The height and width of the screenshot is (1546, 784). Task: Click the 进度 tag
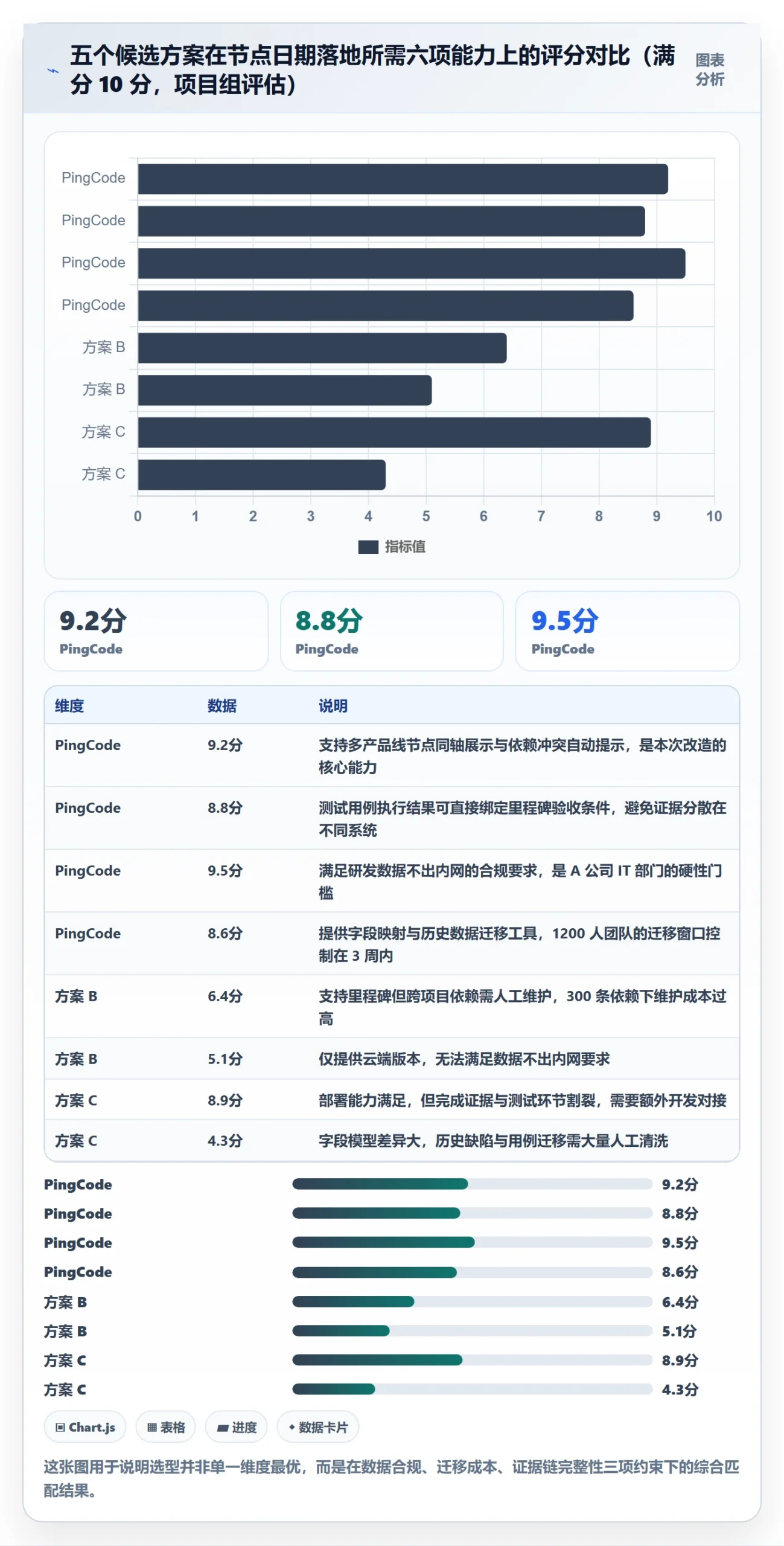point(237,1427)
